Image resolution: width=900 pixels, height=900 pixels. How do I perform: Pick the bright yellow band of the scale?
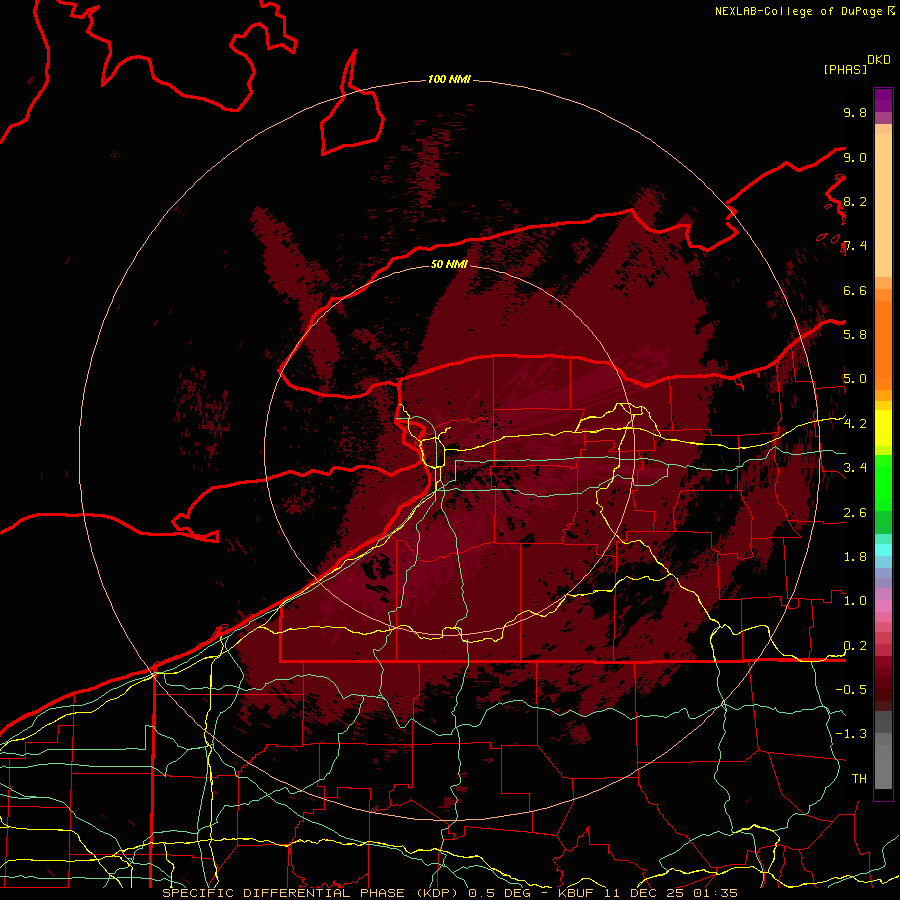[883, 428]
